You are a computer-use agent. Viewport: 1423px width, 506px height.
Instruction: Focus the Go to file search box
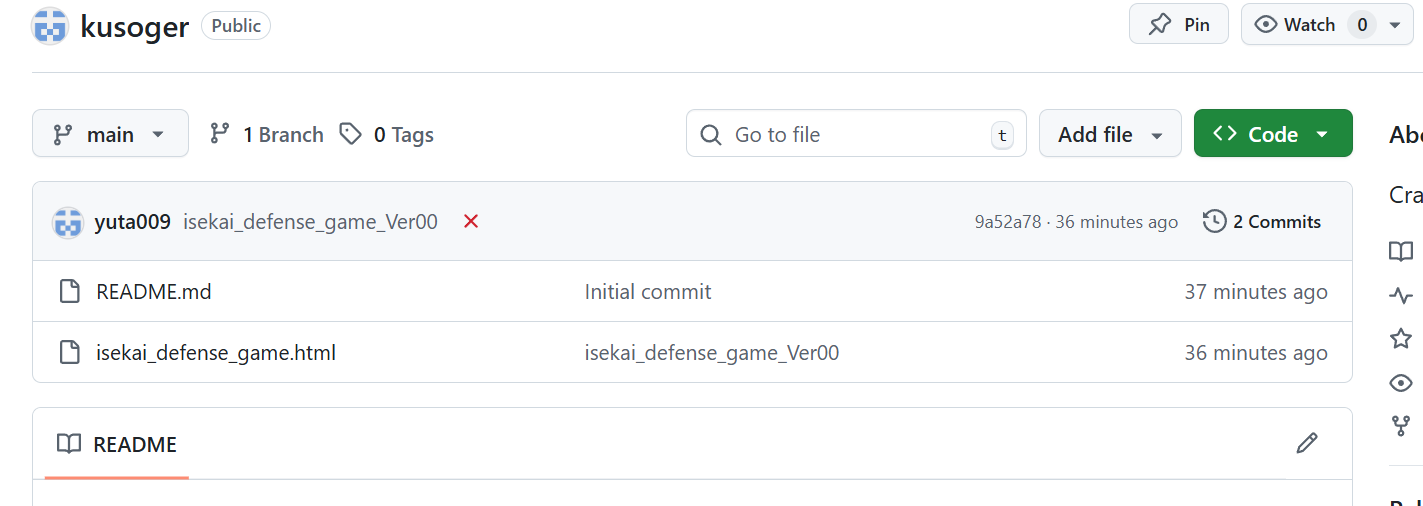pyautogui.click(x=855, y=134)
